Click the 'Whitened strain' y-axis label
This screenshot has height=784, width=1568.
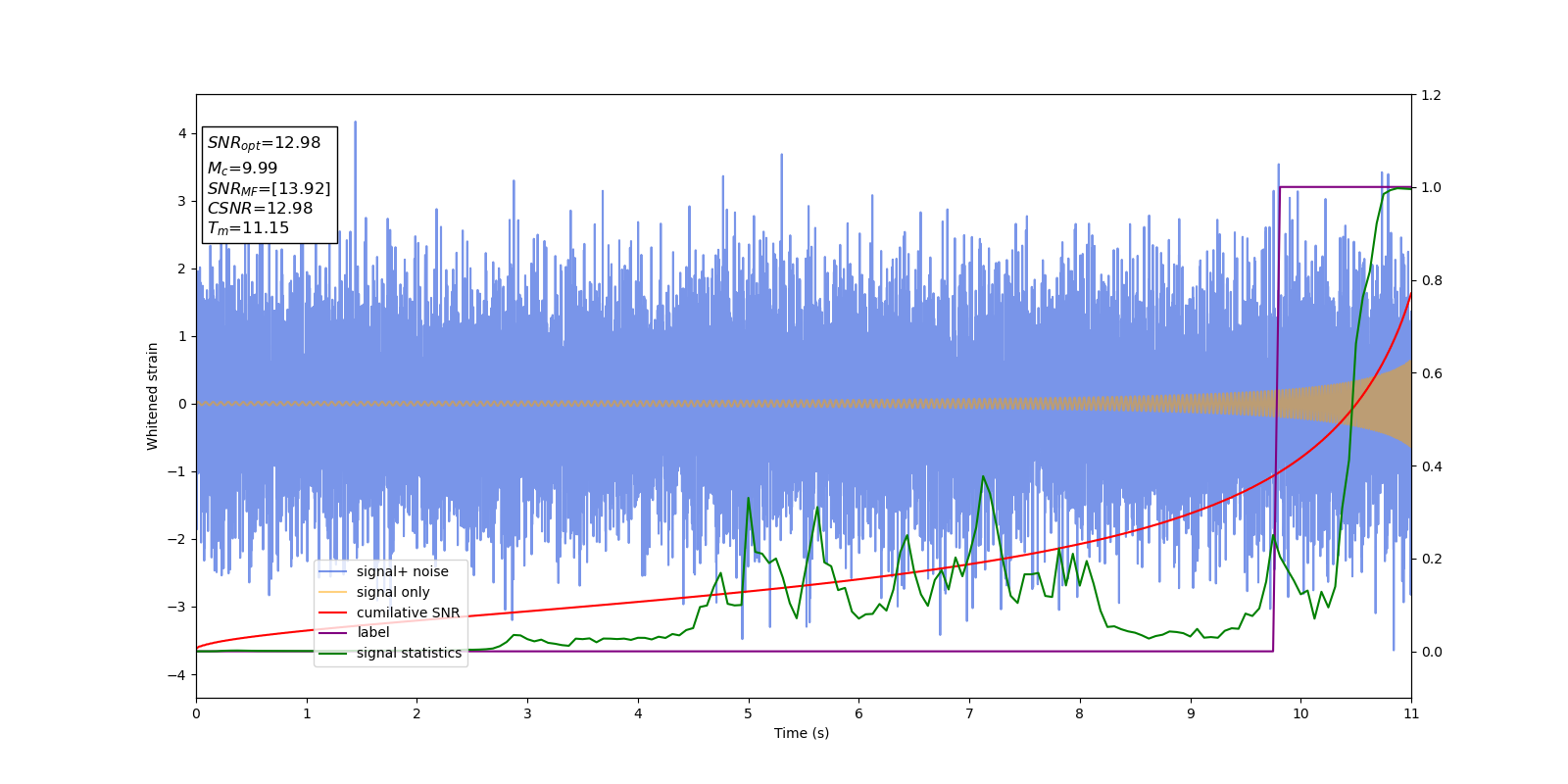(153, 396)
